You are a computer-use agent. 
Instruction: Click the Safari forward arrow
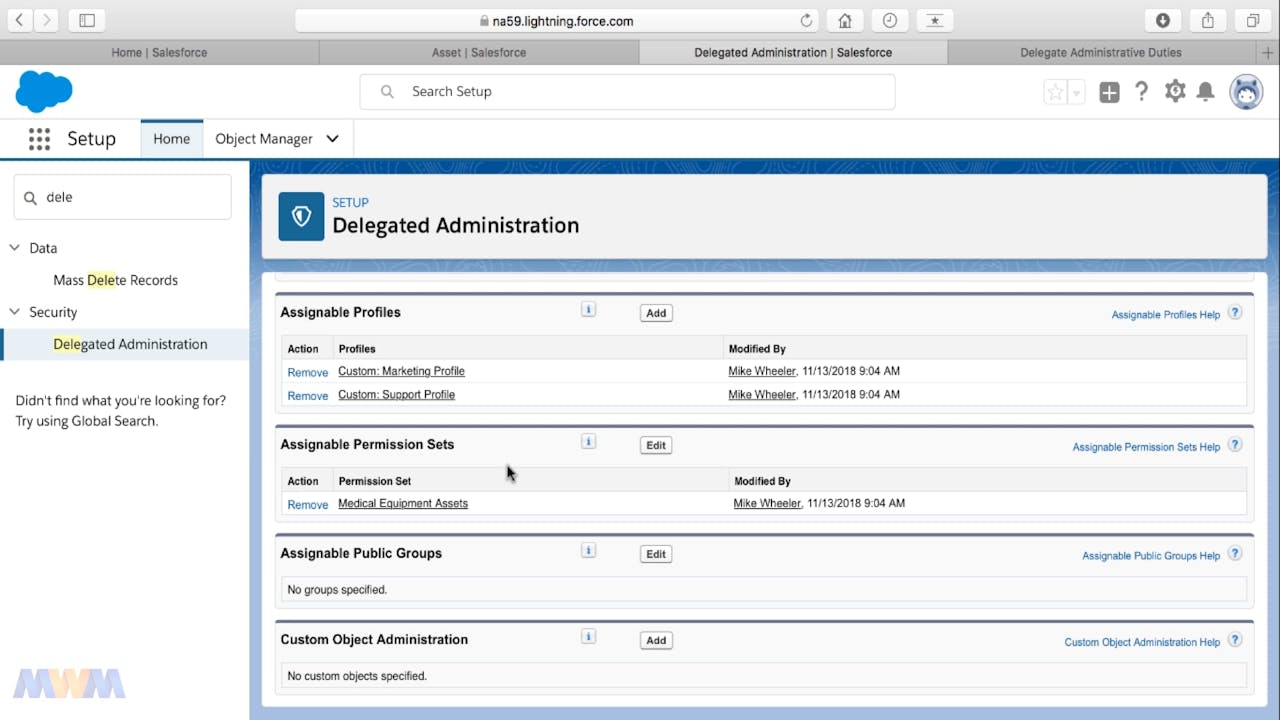click(46, 20)
